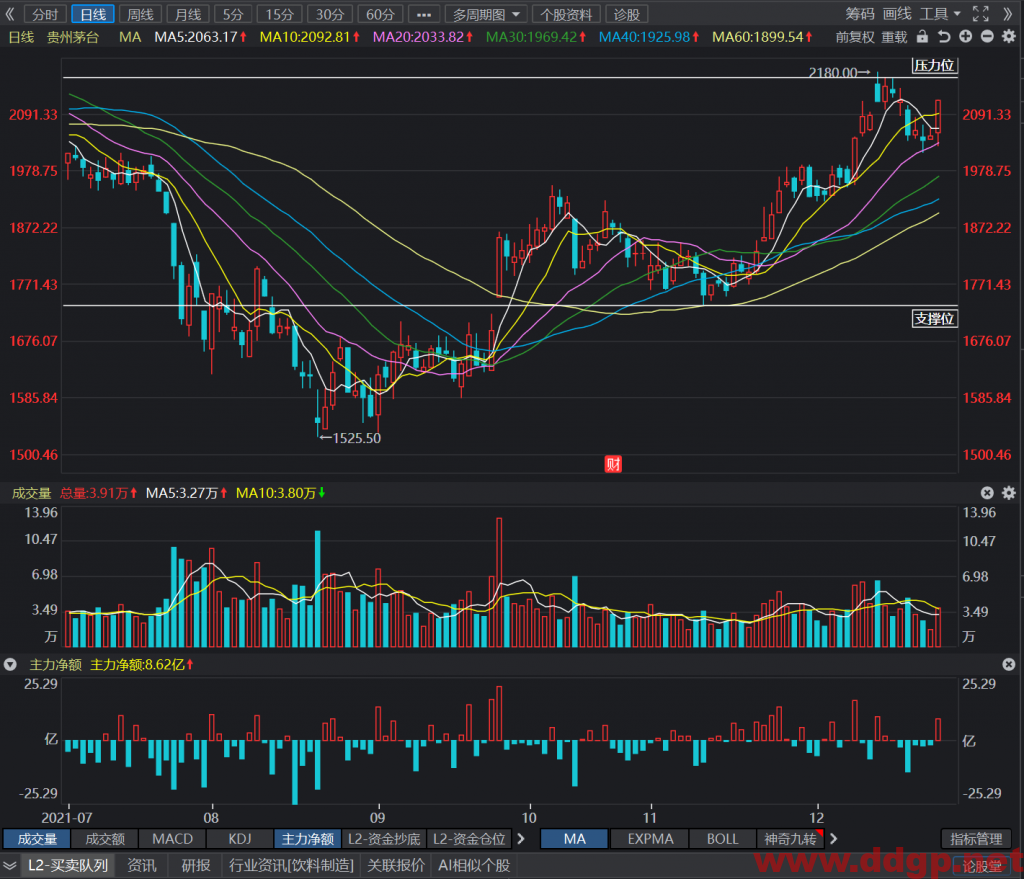Toggle fullscreen chart view icon
Viewport: 1024px width, 879px height.
(981, 14)
